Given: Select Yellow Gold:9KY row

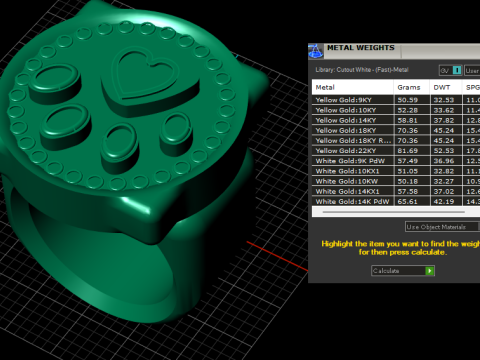Looking at the screenshot, I should tap(396, 100).
